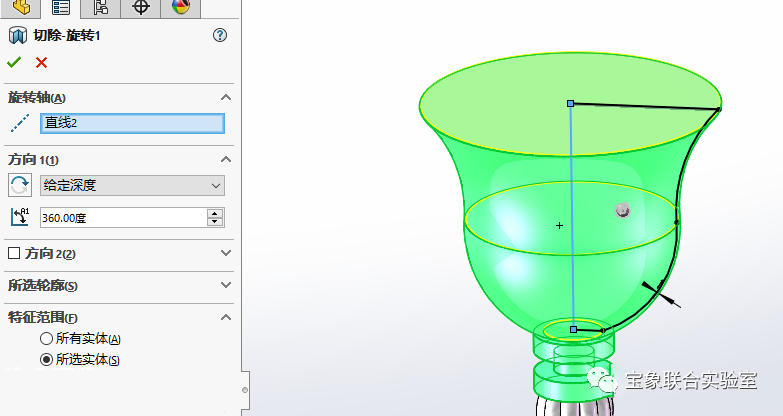Viewport: 783px width, 416px height.
Task: Open the DimXpertManager crosshair tab
Action: point(141,7)
